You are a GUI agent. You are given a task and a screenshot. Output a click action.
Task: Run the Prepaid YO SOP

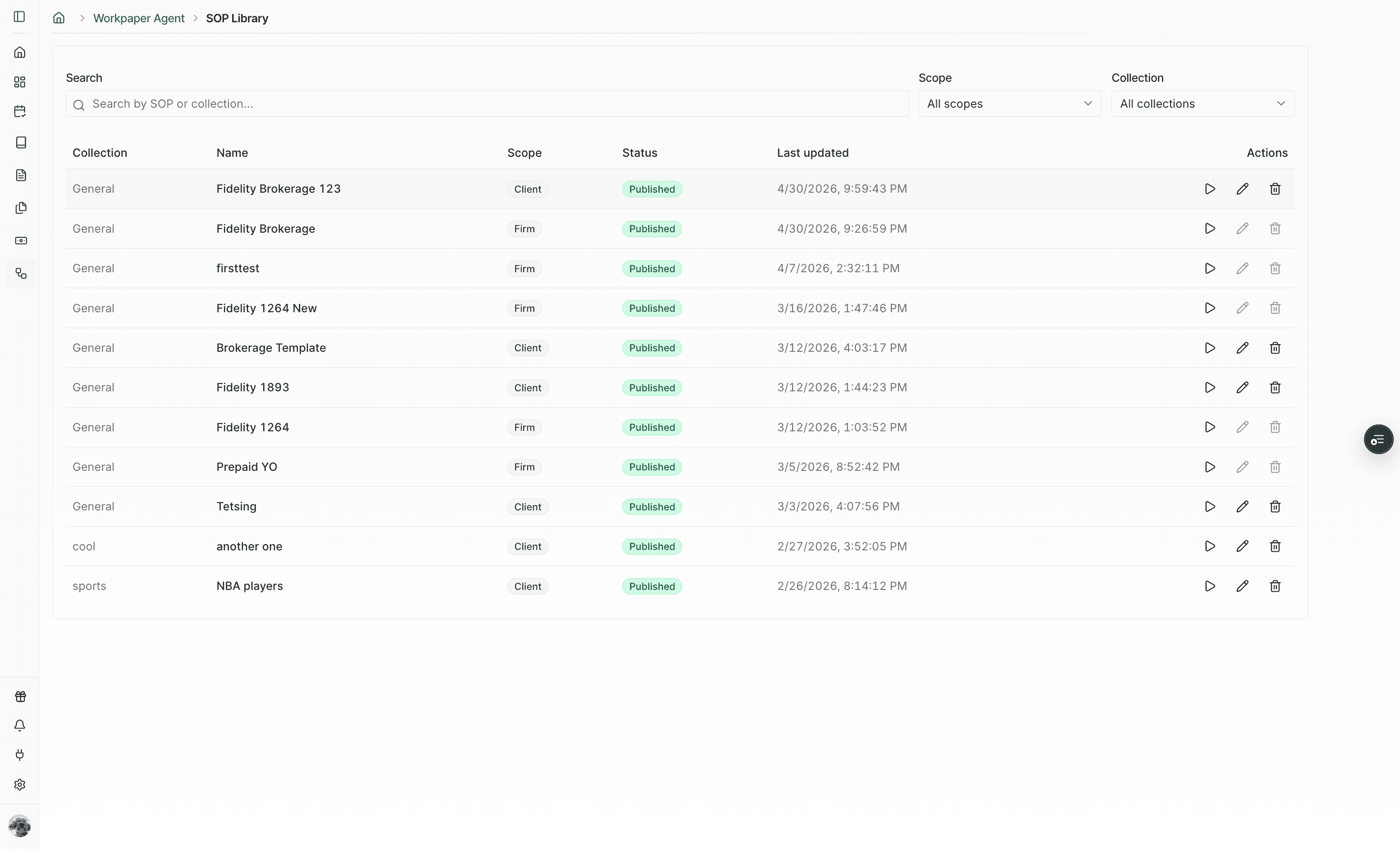(1210, 467)
